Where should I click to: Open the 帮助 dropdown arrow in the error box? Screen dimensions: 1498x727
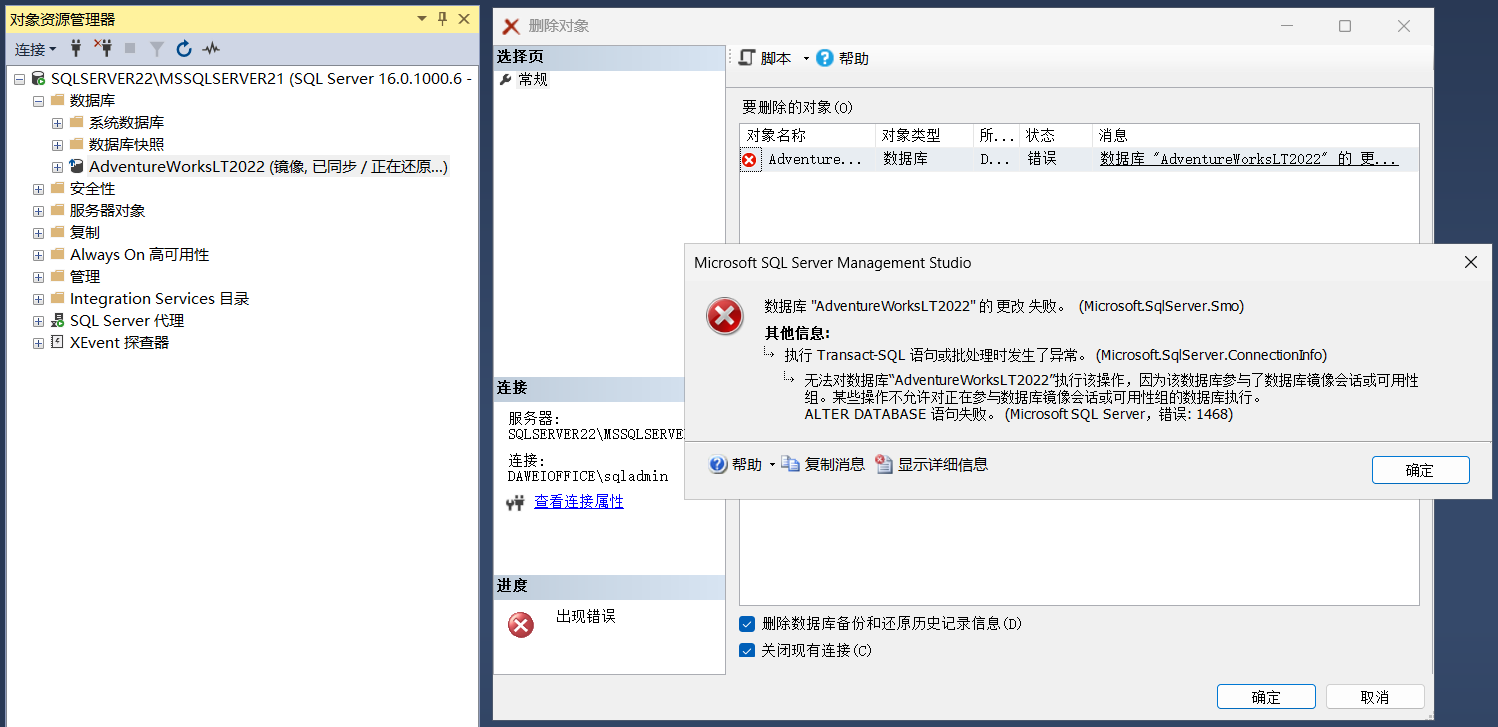(x=772, y=465)
